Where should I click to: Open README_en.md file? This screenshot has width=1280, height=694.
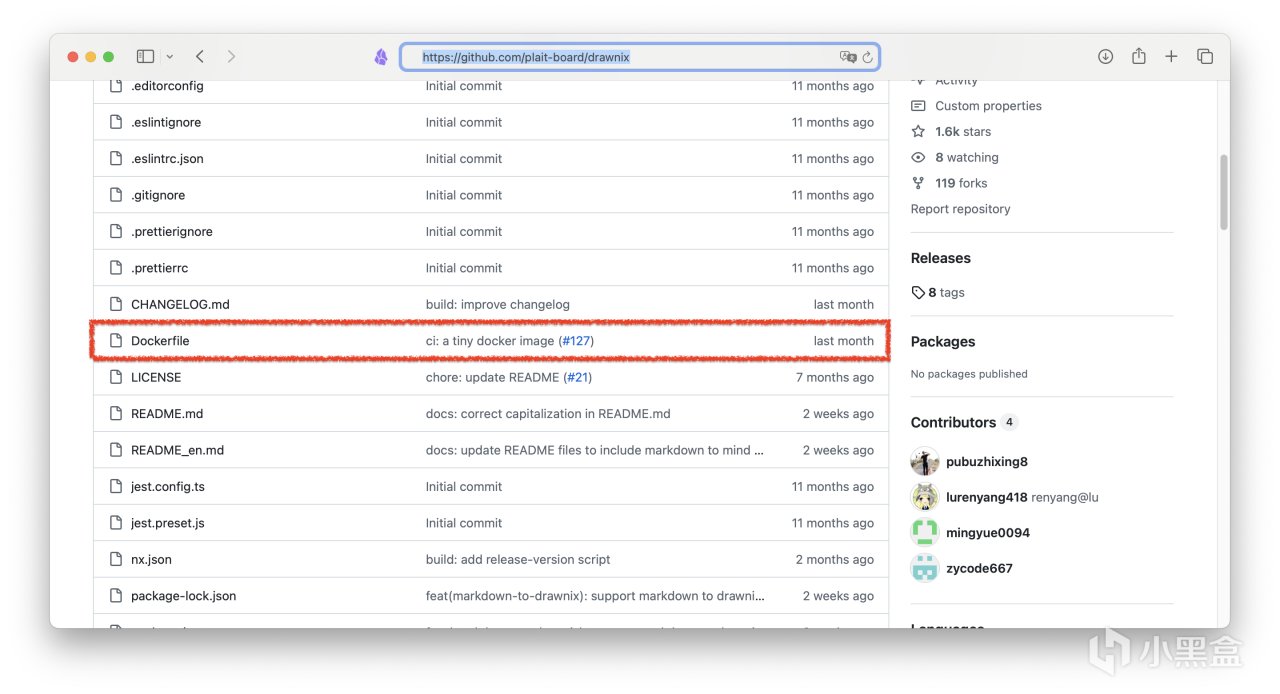[x=178, y=450]
